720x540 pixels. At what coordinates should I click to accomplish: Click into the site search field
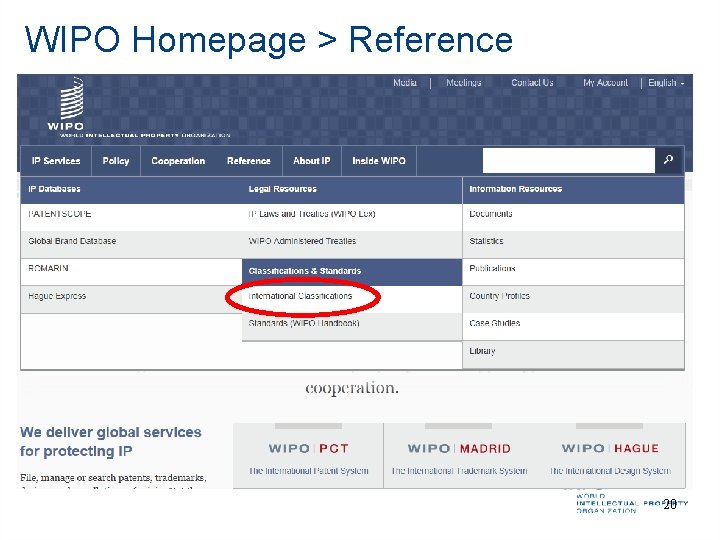[568, 160]
